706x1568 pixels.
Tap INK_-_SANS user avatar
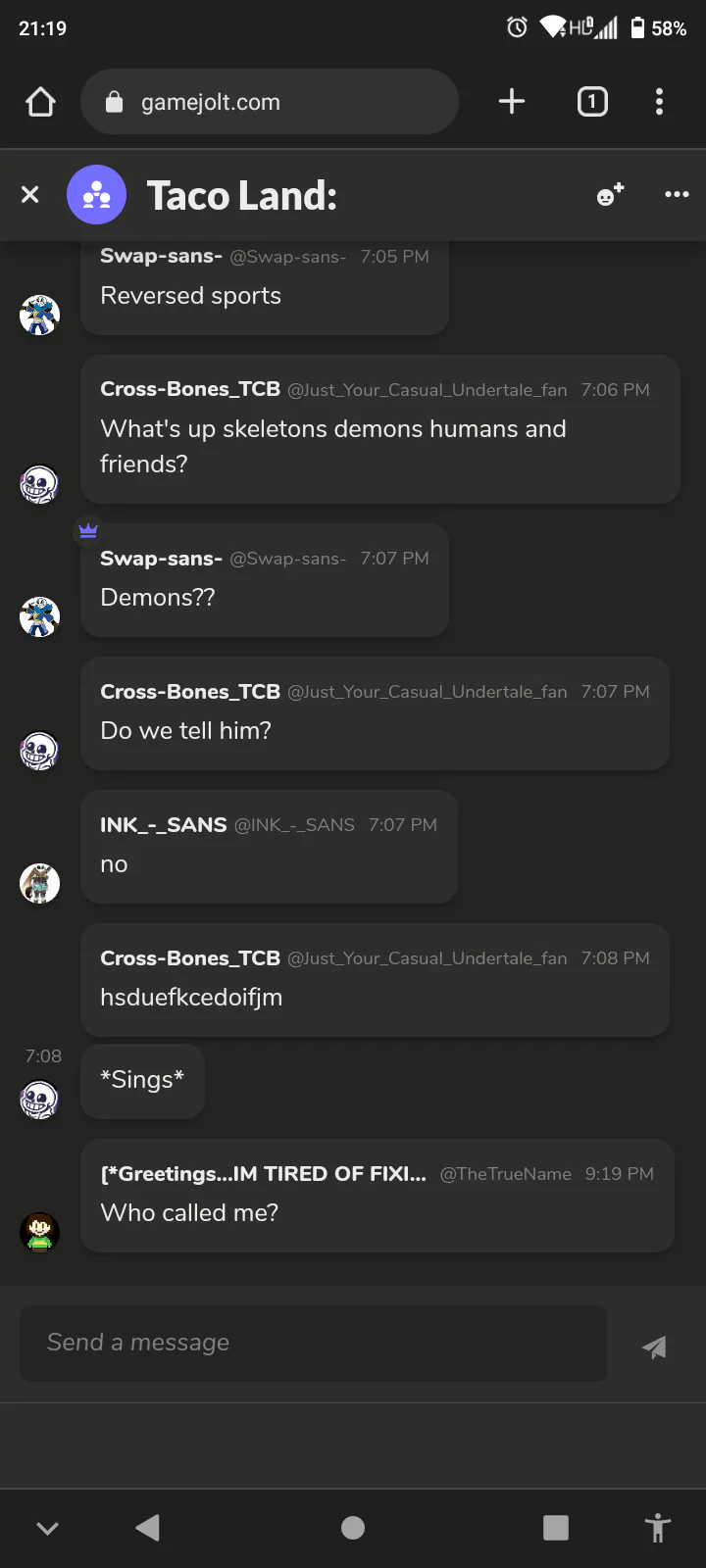click(40, 883)
